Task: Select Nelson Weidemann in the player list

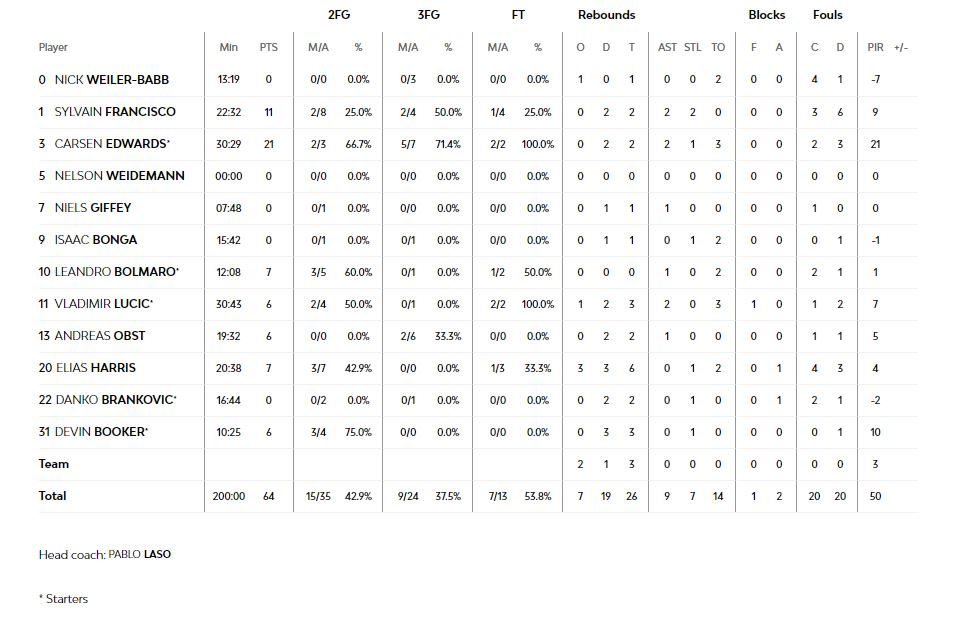Action: tap(119, 176)
